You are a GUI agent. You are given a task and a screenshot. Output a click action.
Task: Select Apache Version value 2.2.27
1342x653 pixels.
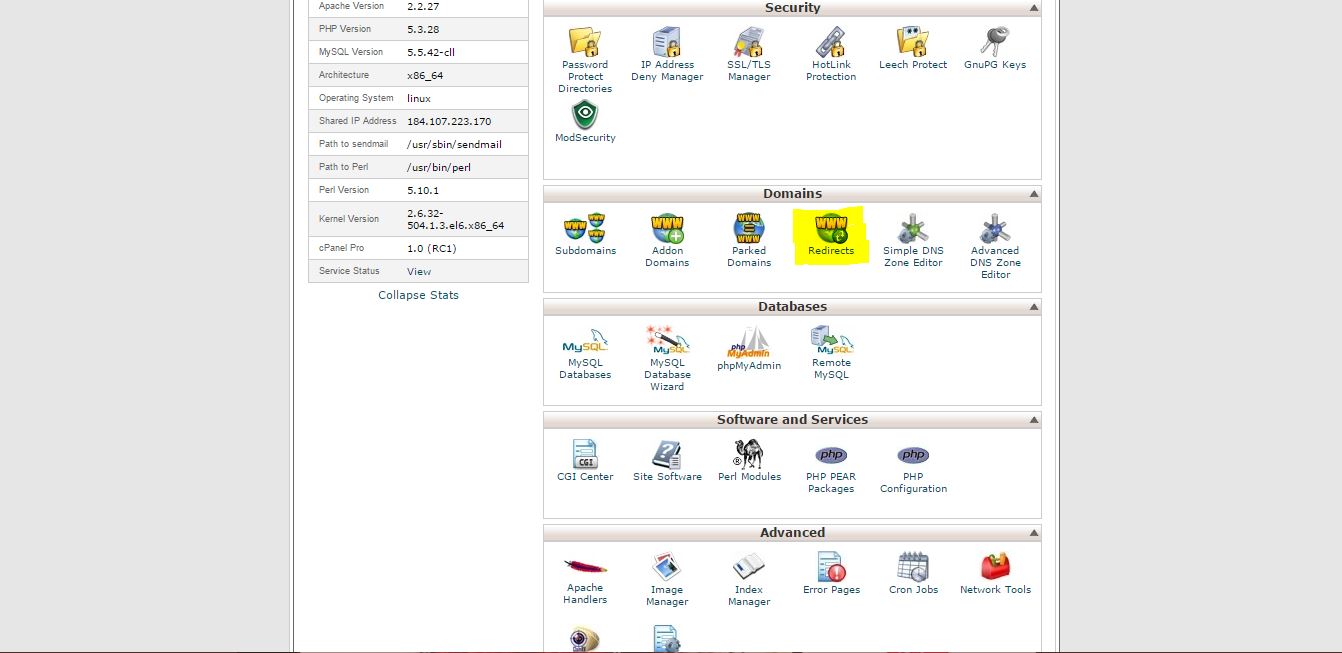pyautogui.click(x=423, y=6)
